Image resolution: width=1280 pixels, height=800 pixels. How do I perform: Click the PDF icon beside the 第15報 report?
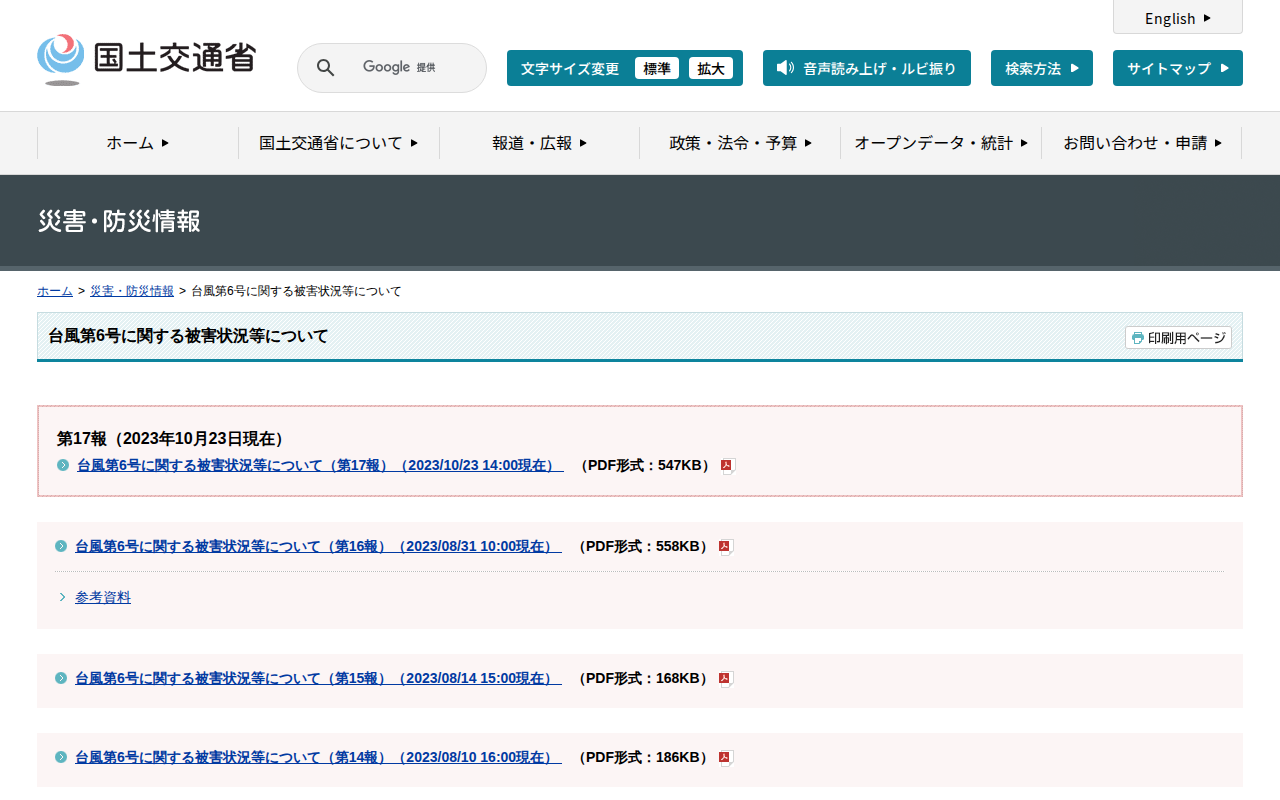pos(726,679)
